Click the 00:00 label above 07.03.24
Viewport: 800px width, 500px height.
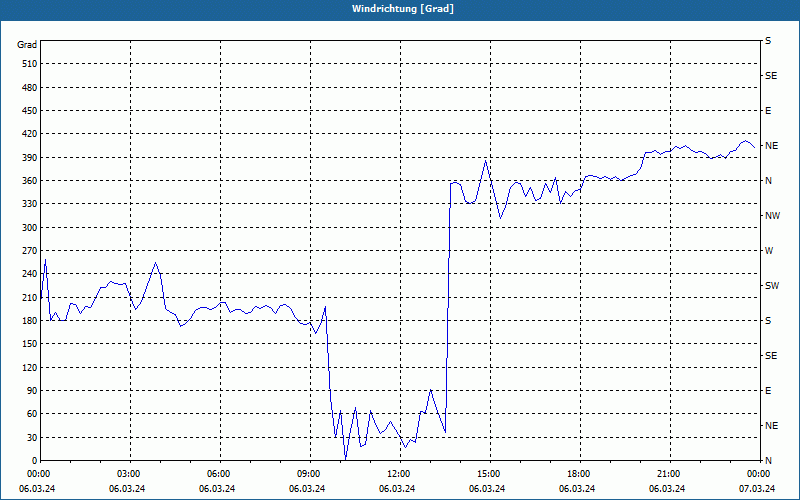point(760,474)
